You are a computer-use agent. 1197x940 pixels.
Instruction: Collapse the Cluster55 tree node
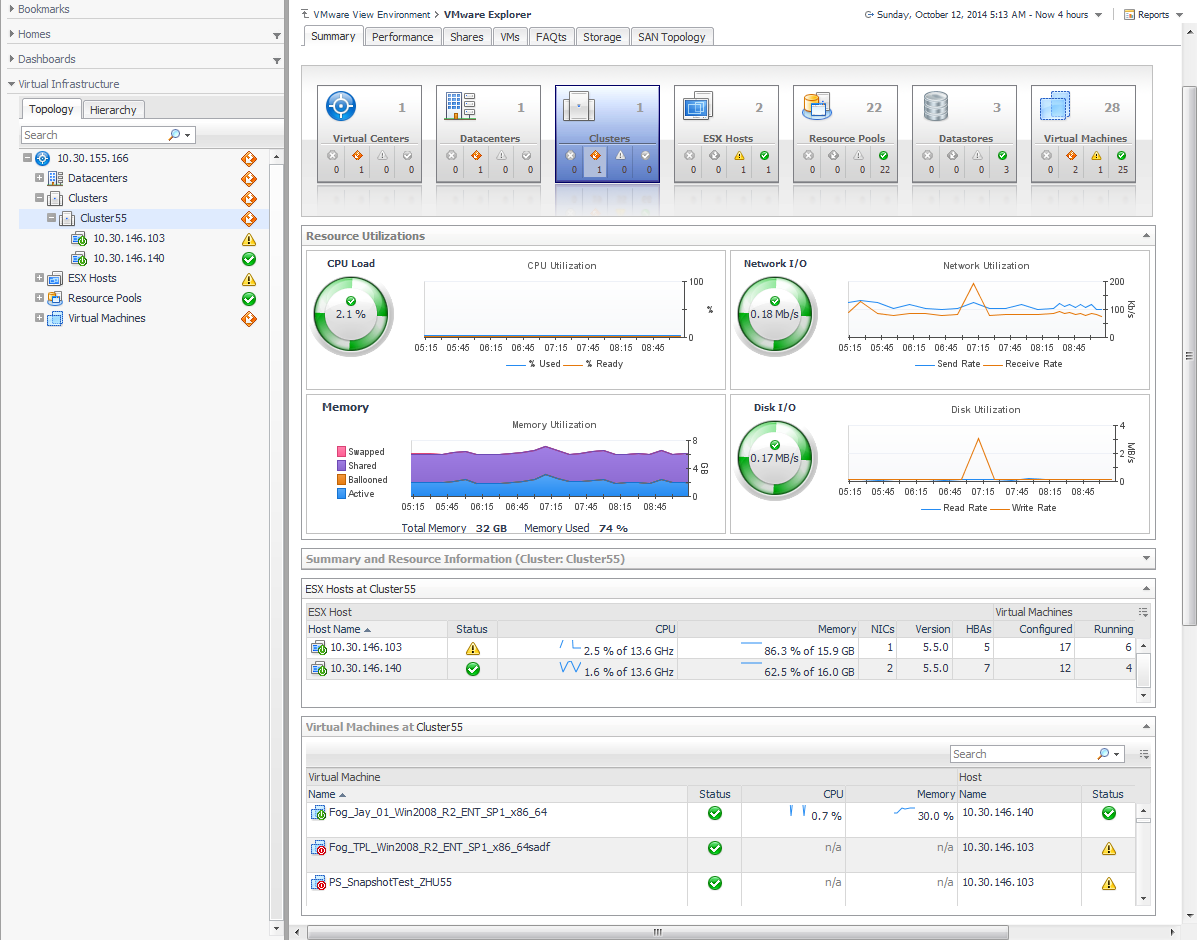[x=51, y=218]
